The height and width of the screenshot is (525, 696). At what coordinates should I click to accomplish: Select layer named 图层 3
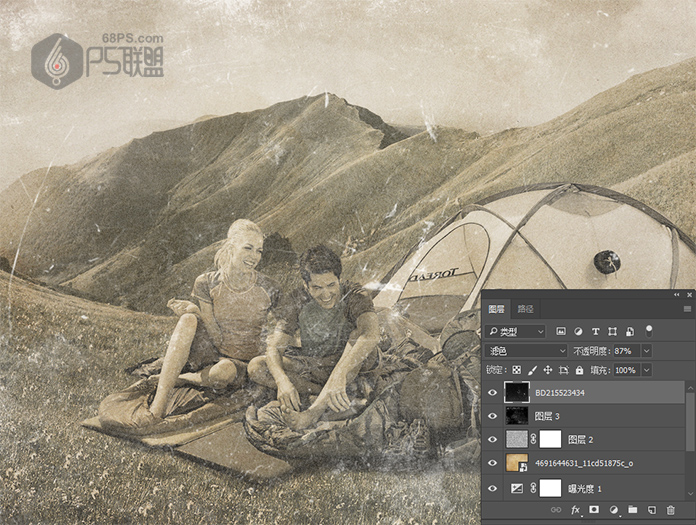point(547,416)
